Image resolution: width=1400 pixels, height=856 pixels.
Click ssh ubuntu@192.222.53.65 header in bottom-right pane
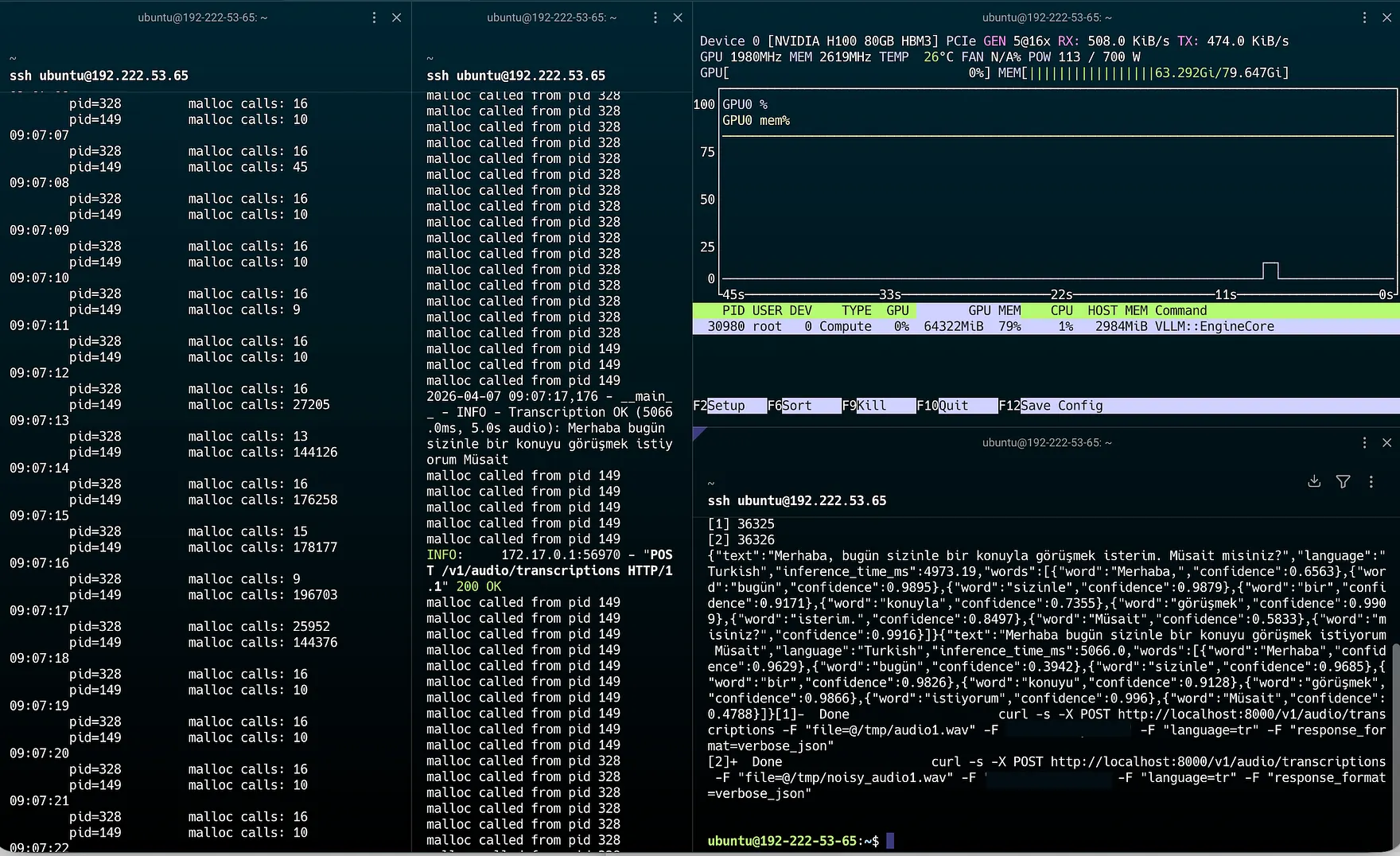[x=797, y=500]
